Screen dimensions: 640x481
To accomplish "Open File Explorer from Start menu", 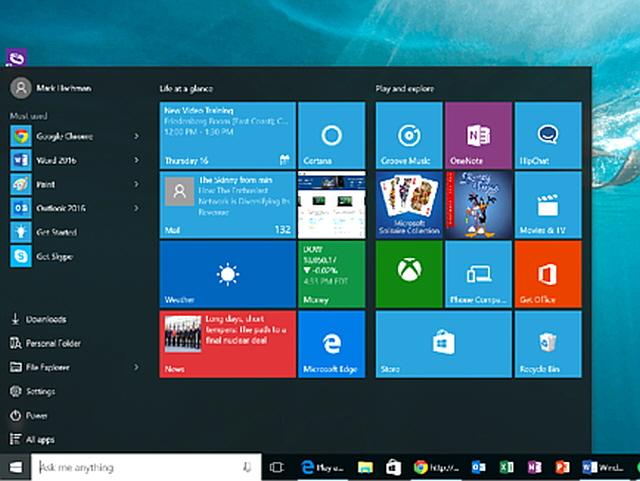I will point(40,367).
